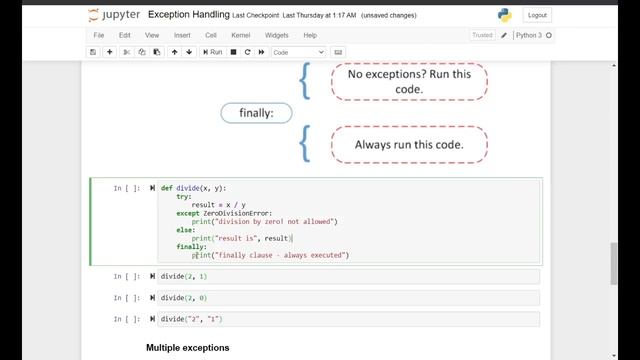Click the Logout button
The image size is (640, 360).
click(537, 15)
